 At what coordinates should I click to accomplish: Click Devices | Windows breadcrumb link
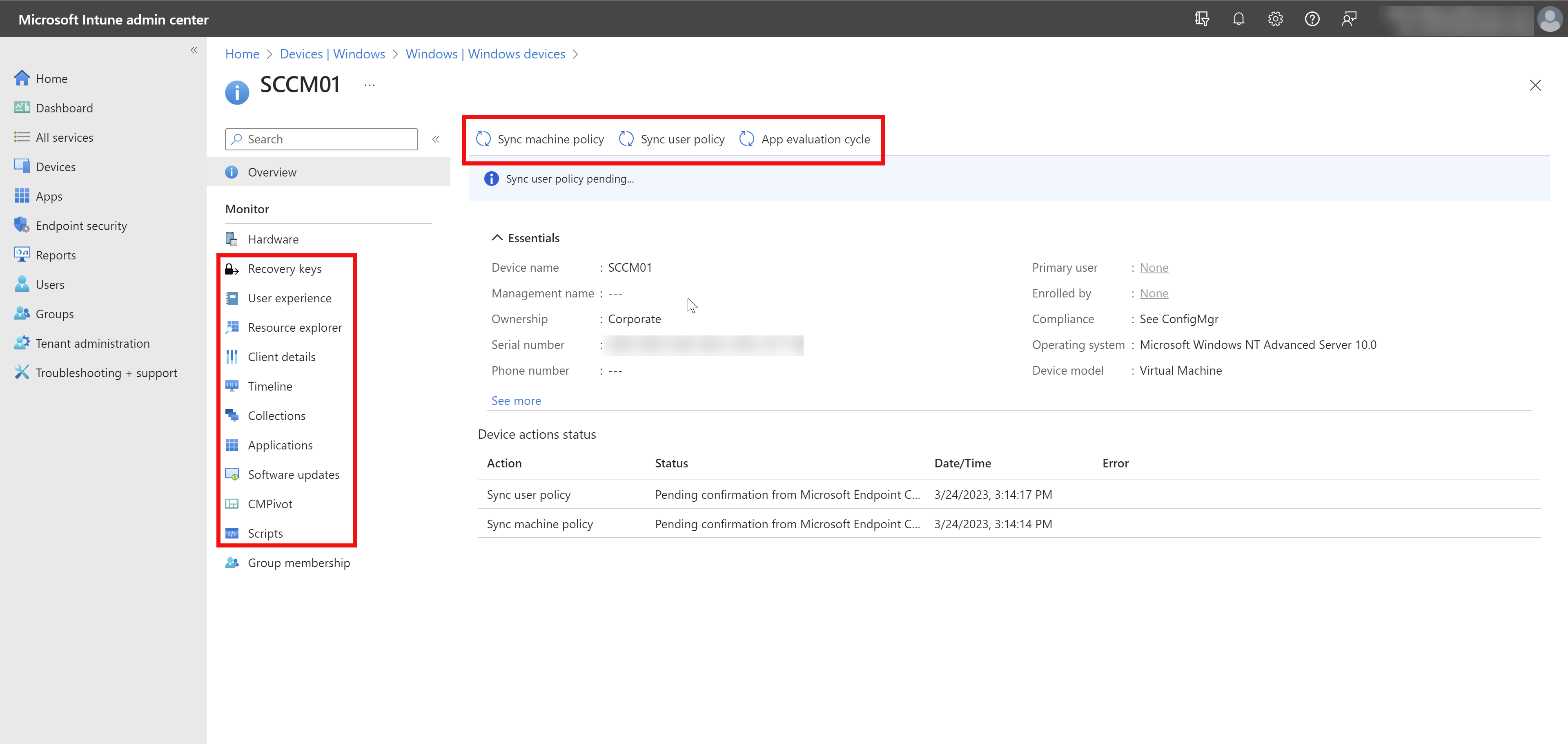[332, 54]
